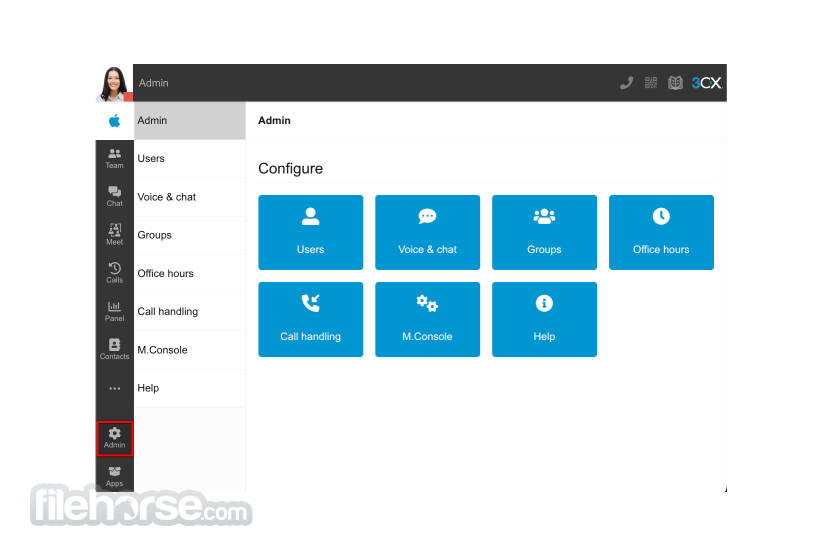Click the 3CX logo

(x=706, y=83)
